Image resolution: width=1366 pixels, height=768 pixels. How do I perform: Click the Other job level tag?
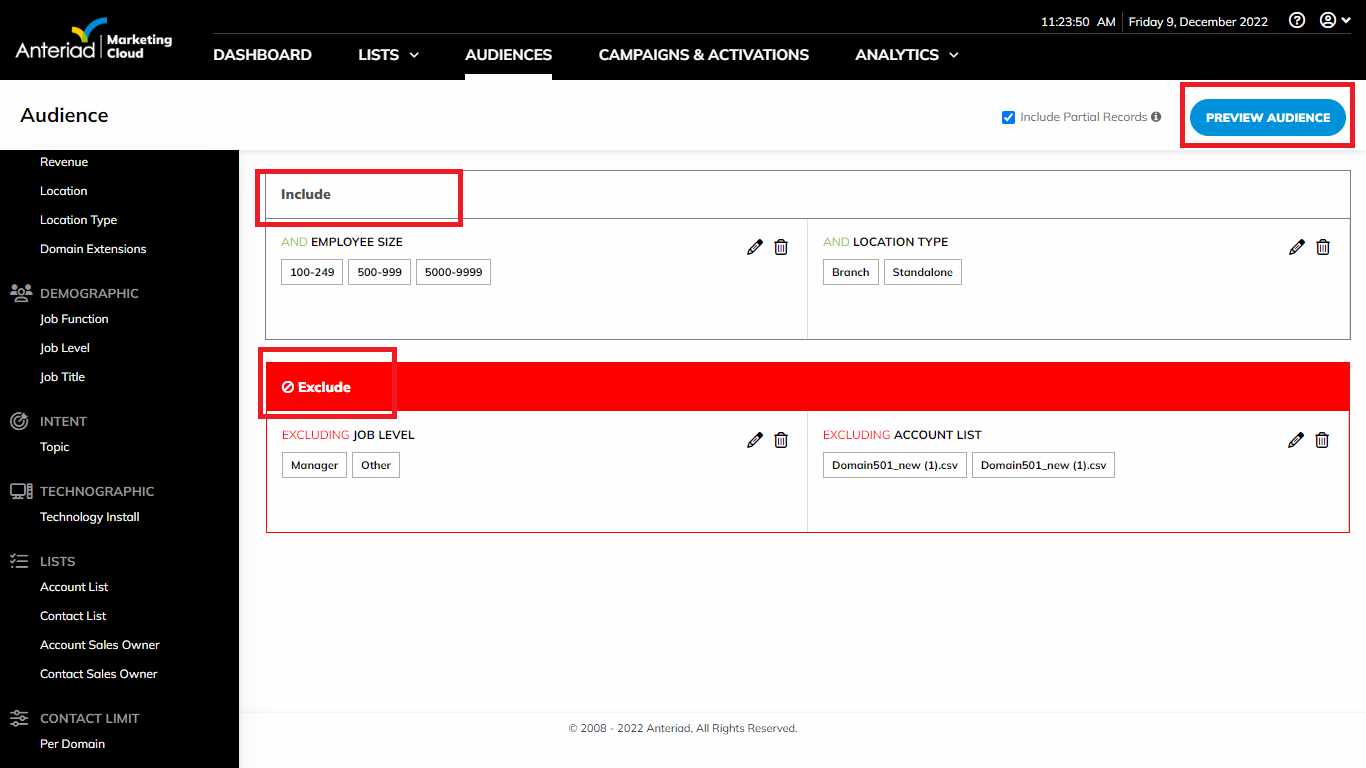pyautogui.click(x=376, y=465)
